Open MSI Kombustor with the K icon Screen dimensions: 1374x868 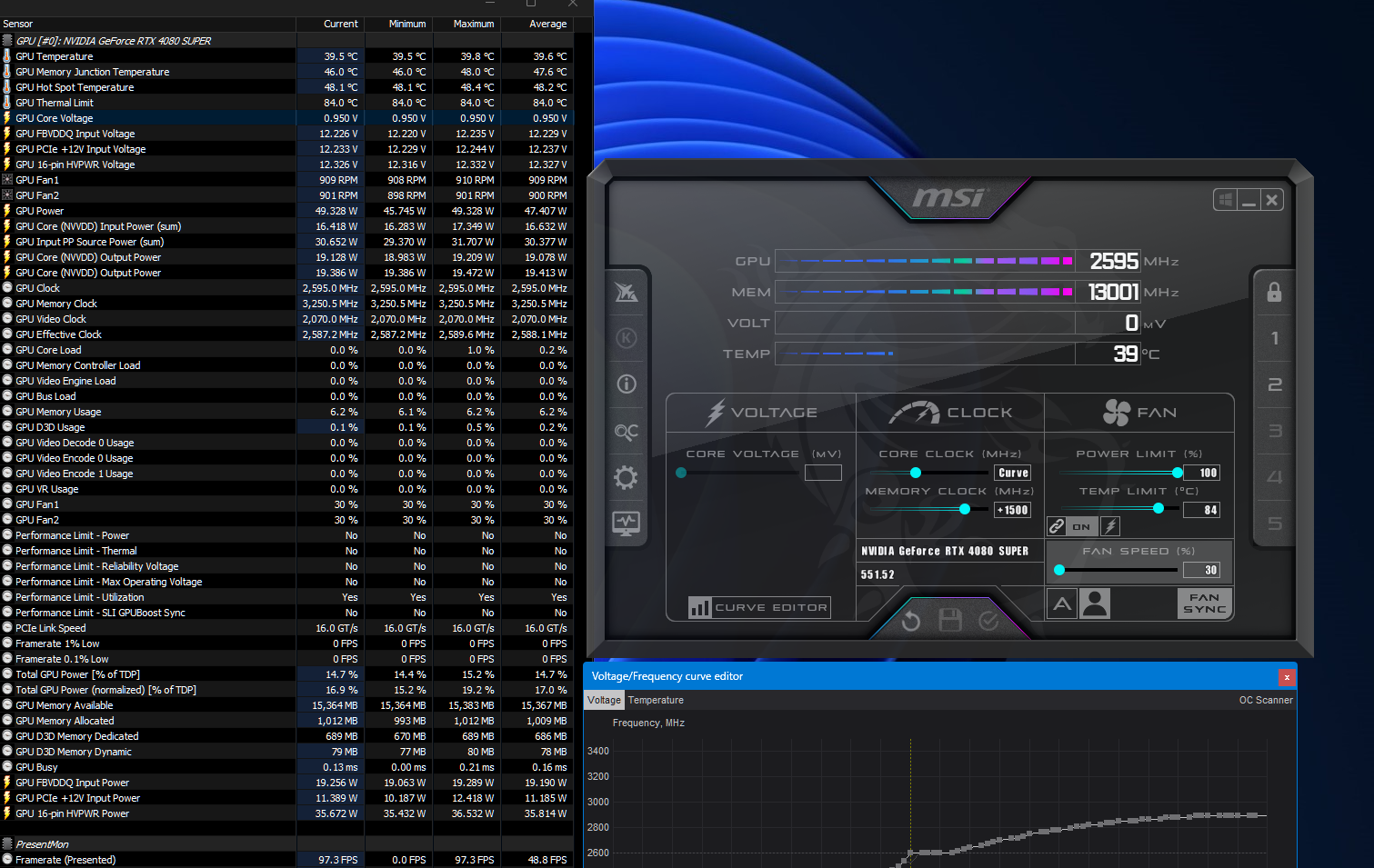[x=626, y=338]
